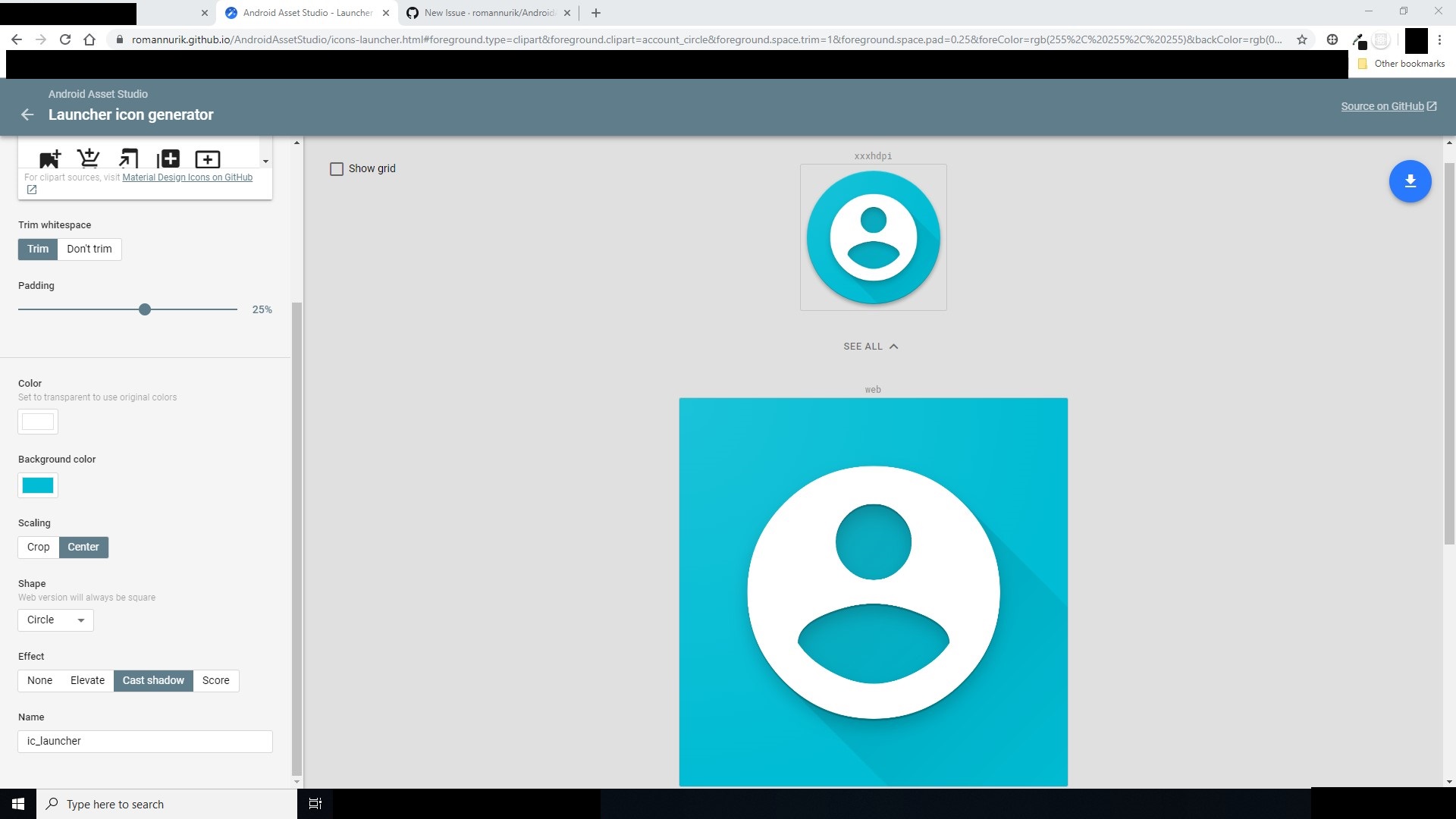Open Material Design Icons on GitHub link

(x=187, y=177)
